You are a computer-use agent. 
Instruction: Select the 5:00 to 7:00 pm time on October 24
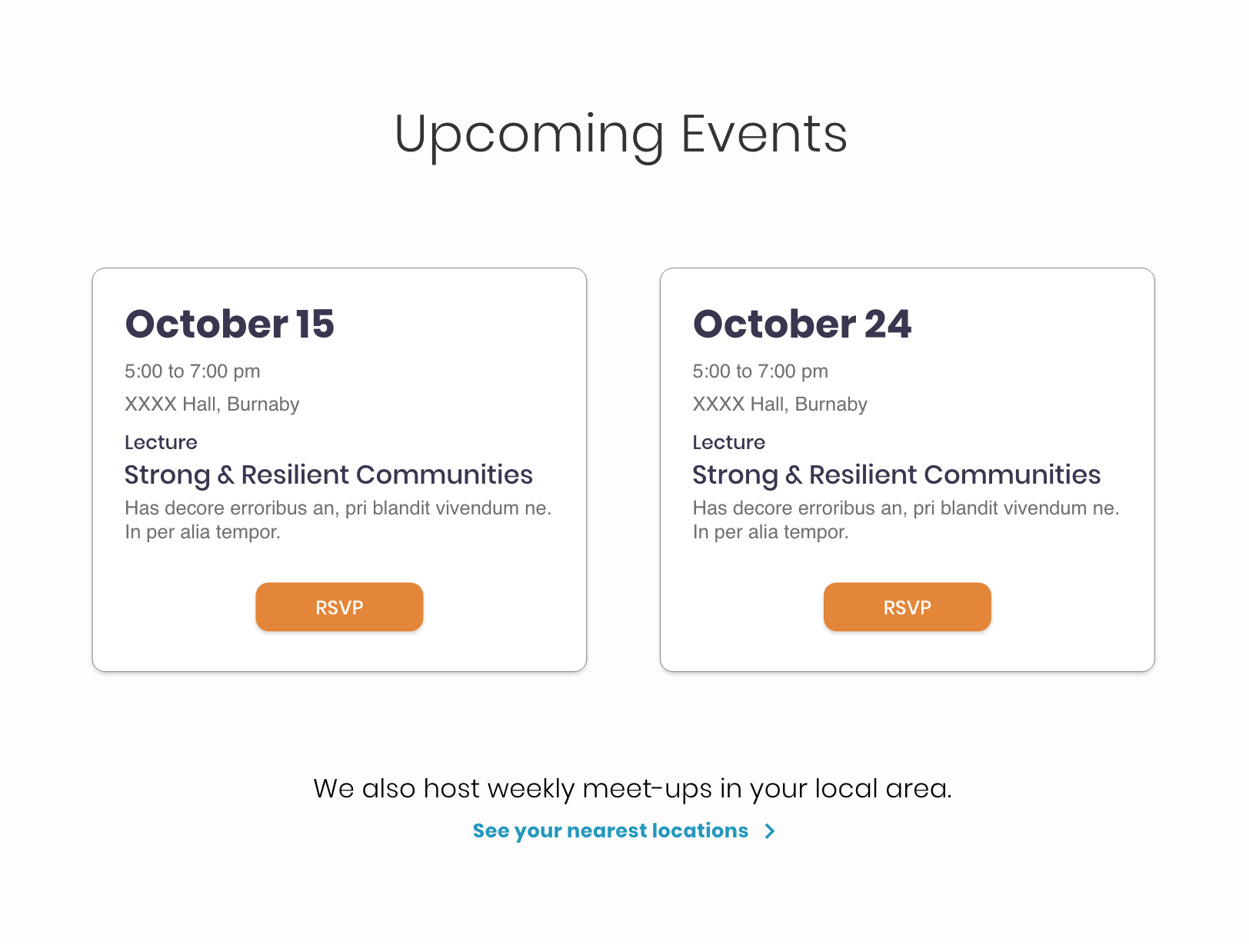coord(760,371)
